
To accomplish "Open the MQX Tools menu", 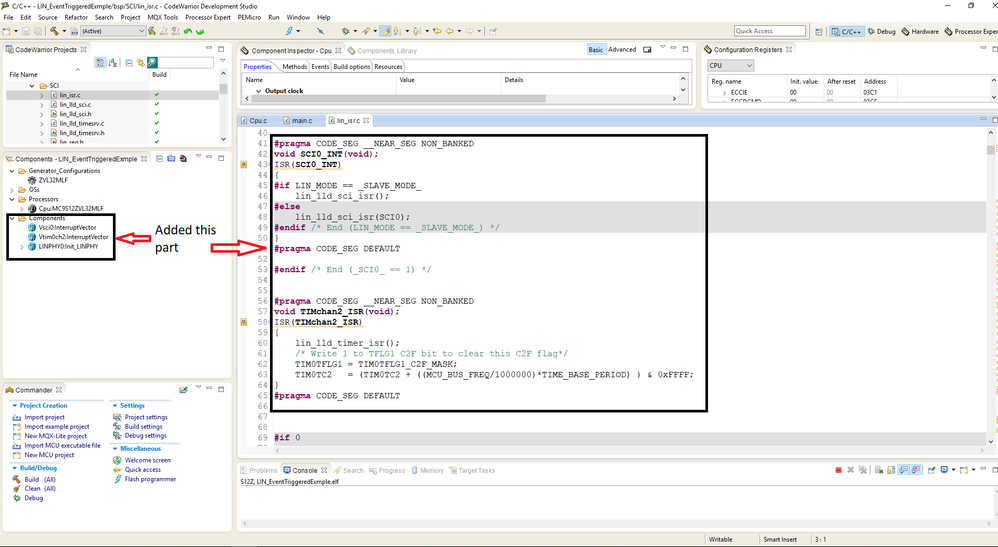I will coord(163,17).
